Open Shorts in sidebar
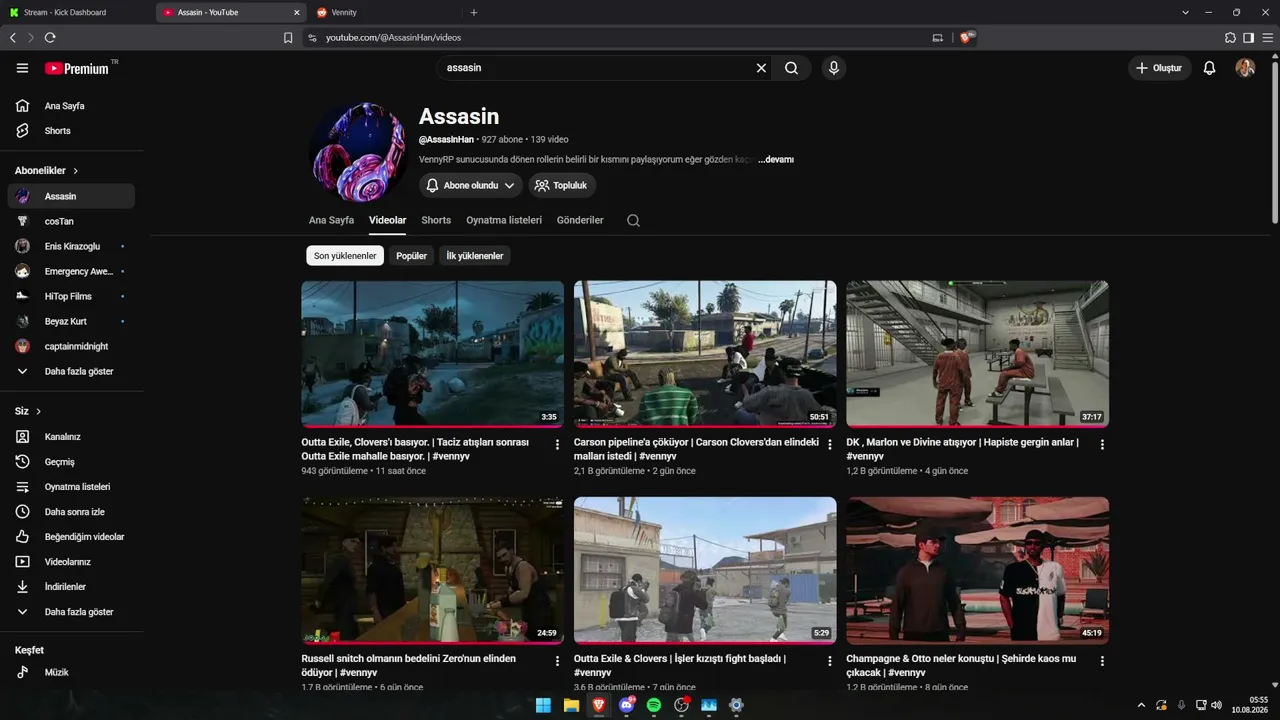Screen dimensions: 1280x720 click(71, 131)
